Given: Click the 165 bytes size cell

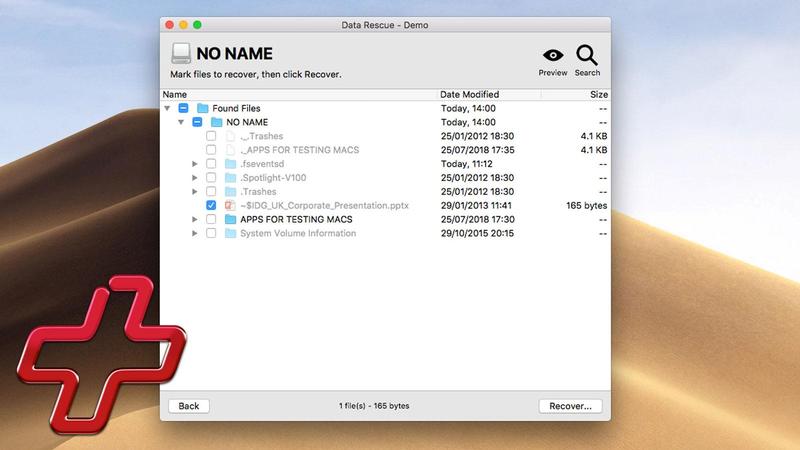Looking at the screenshot, I should click(x=587, y=205).
